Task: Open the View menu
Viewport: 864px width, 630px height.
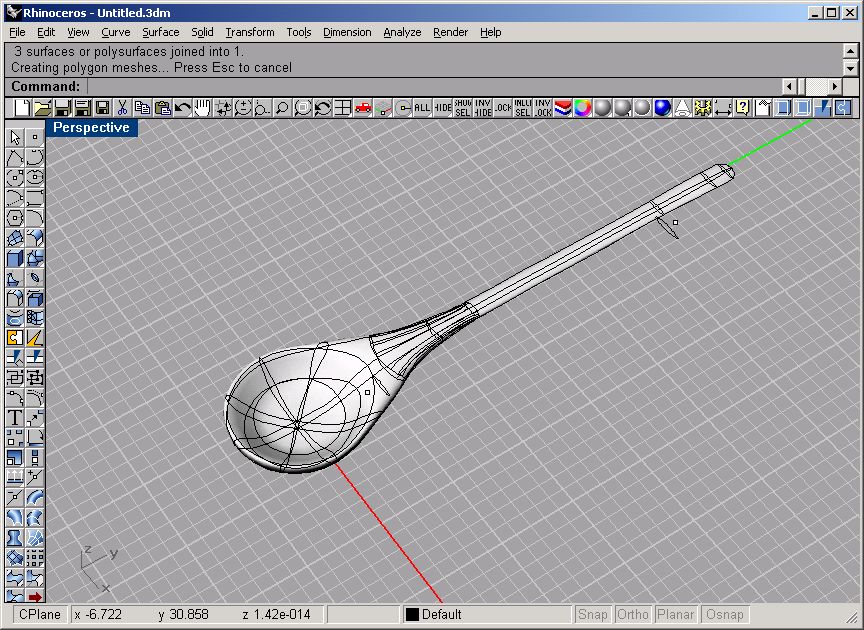Action: 78,32
